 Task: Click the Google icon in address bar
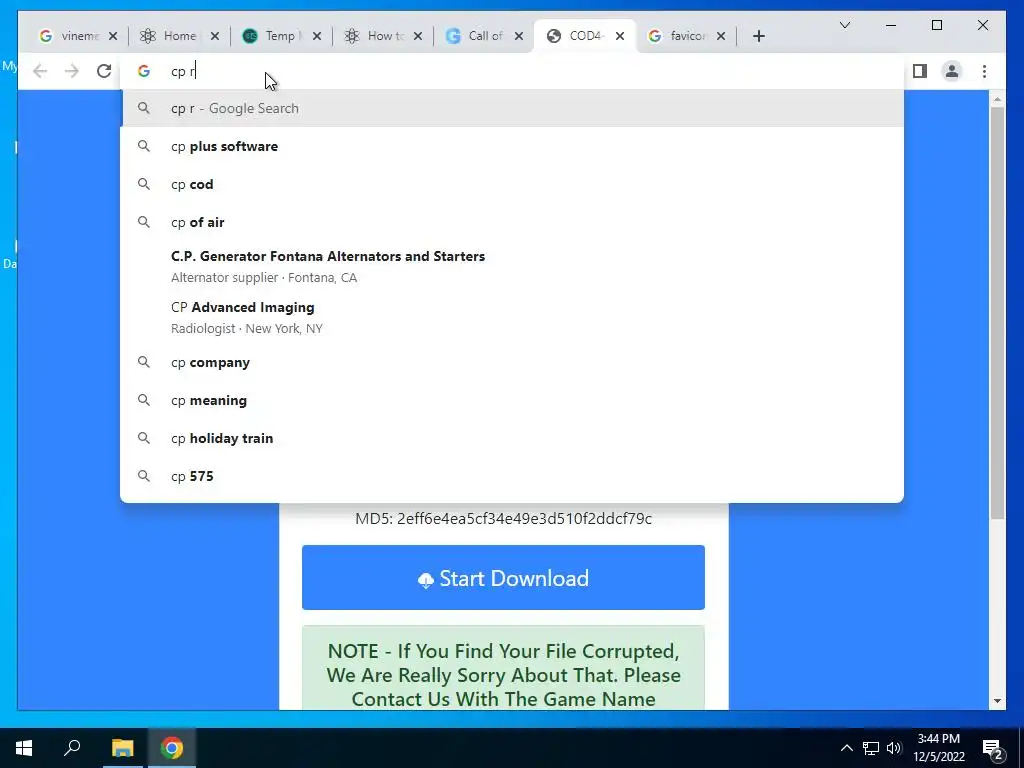(144, 71)
